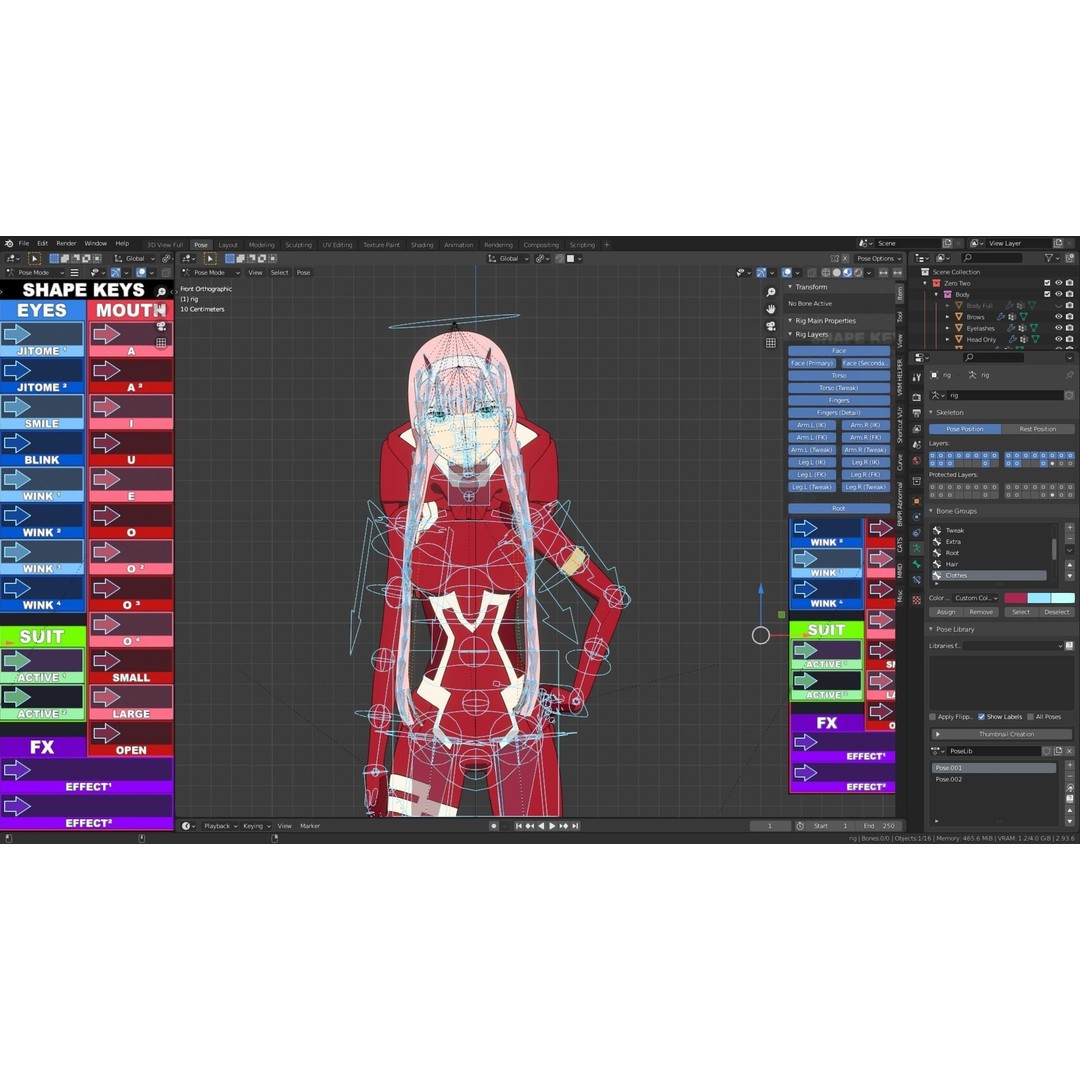Open the Texture properties checker icon

click(917, 600)
